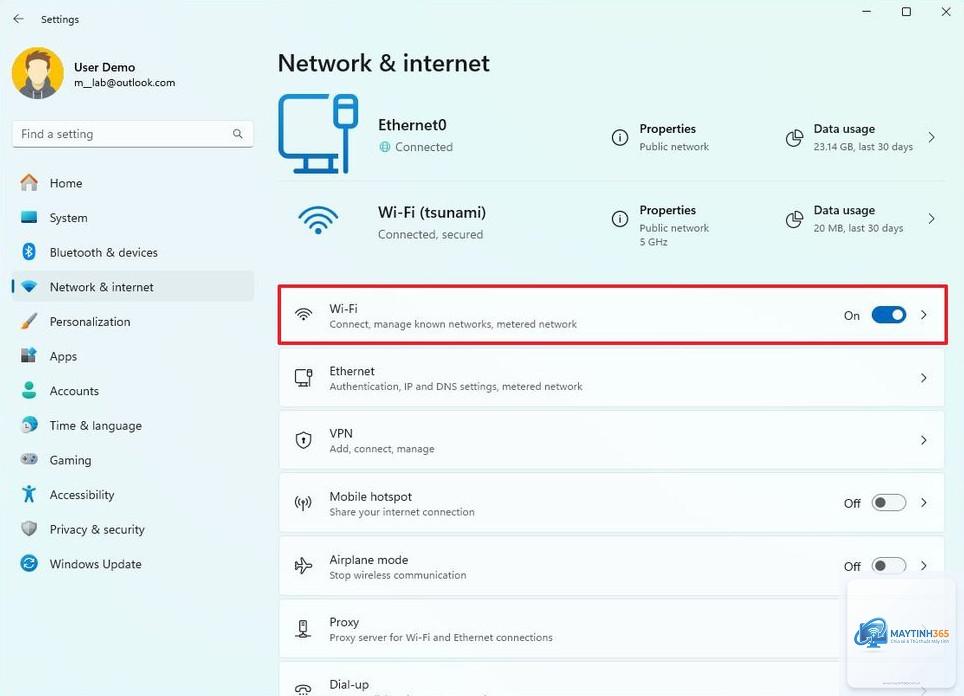
Task: Click the User Demo avatar picture
Action: click(38, 73)
